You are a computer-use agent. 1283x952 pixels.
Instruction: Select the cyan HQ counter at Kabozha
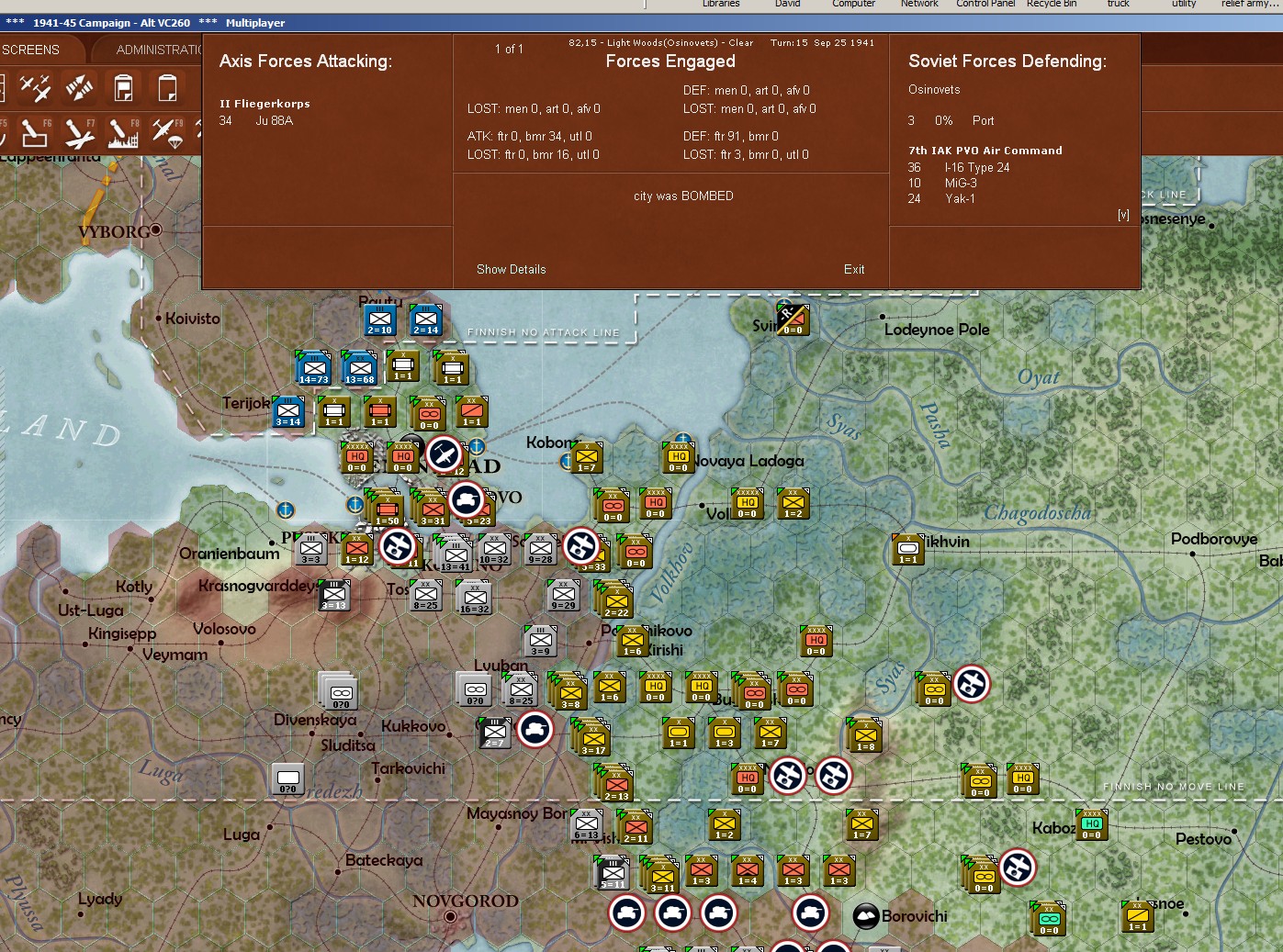1091,824
